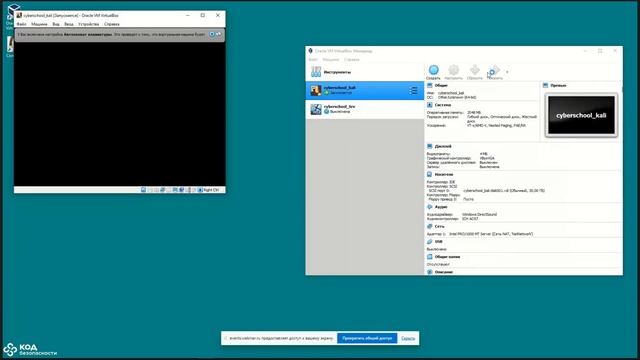Open Машина menu in the VM window

[39, 24]
